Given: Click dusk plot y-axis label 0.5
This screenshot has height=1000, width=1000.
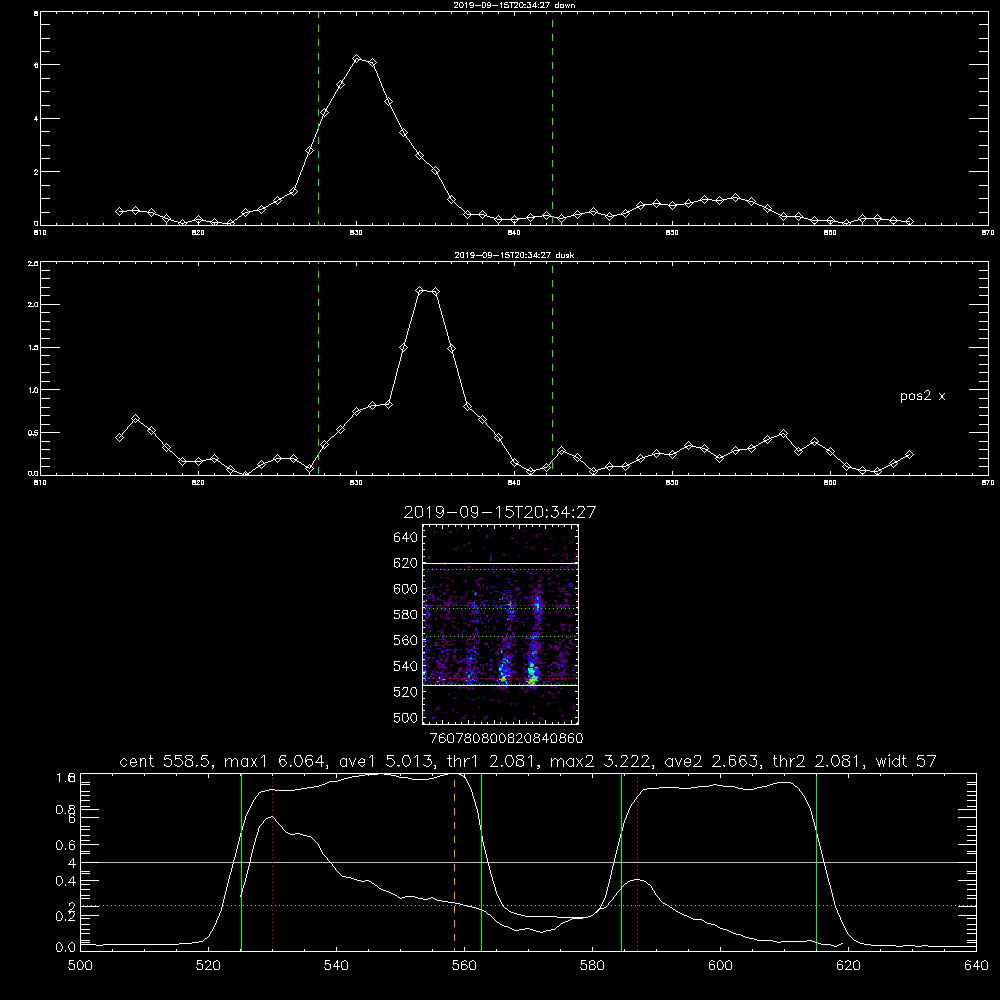Looking at the screenshot, I should 33,432.
